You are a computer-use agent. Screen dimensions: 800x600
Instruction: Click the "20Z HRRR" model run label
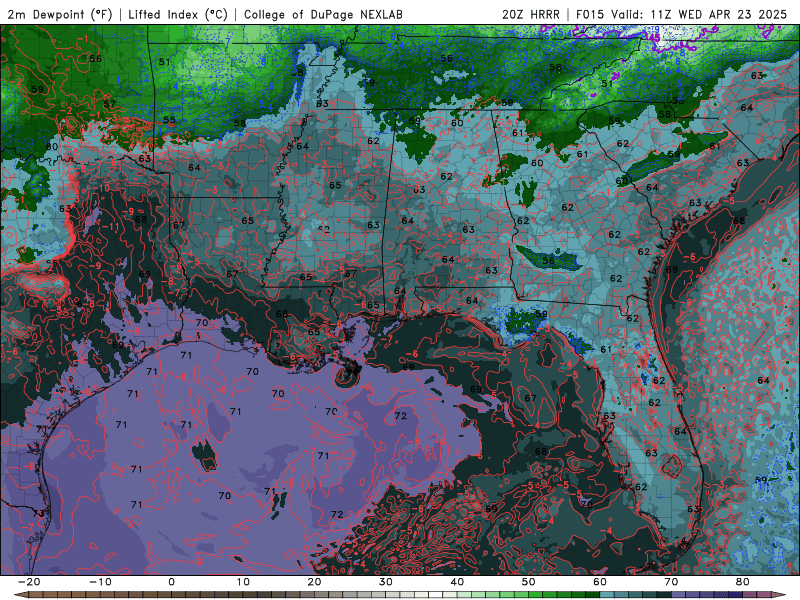[531, 14]
